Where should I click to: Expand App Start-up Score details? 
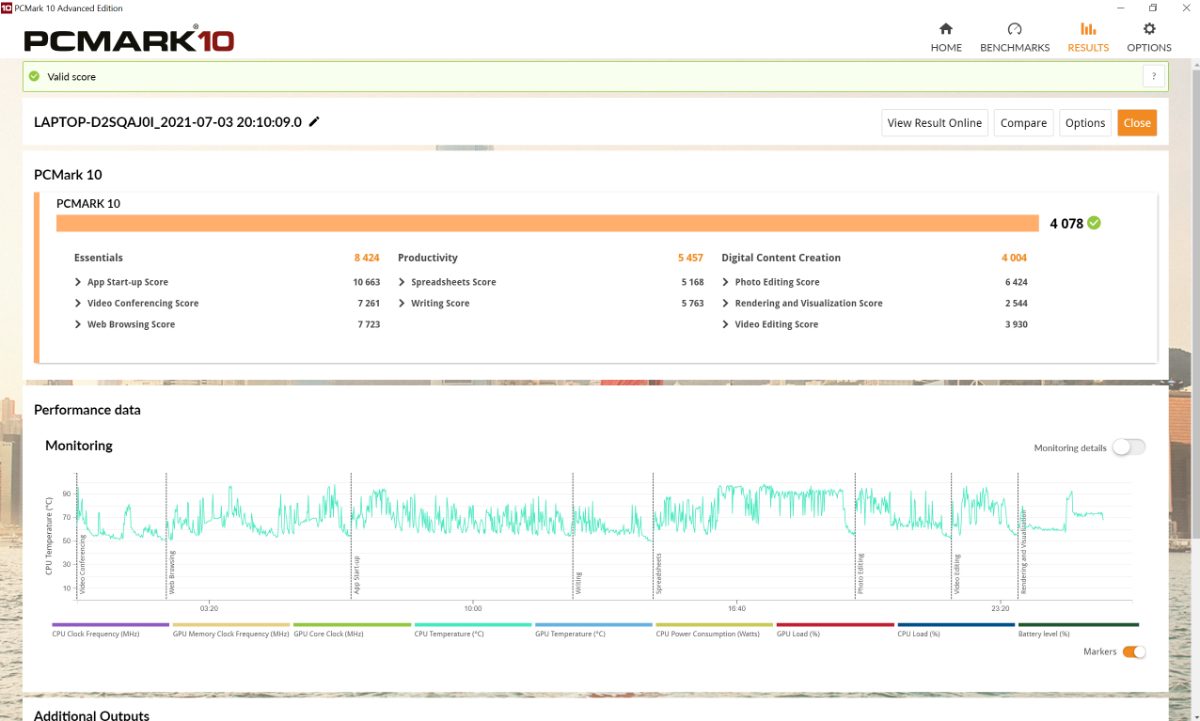[x=78, y=282]
